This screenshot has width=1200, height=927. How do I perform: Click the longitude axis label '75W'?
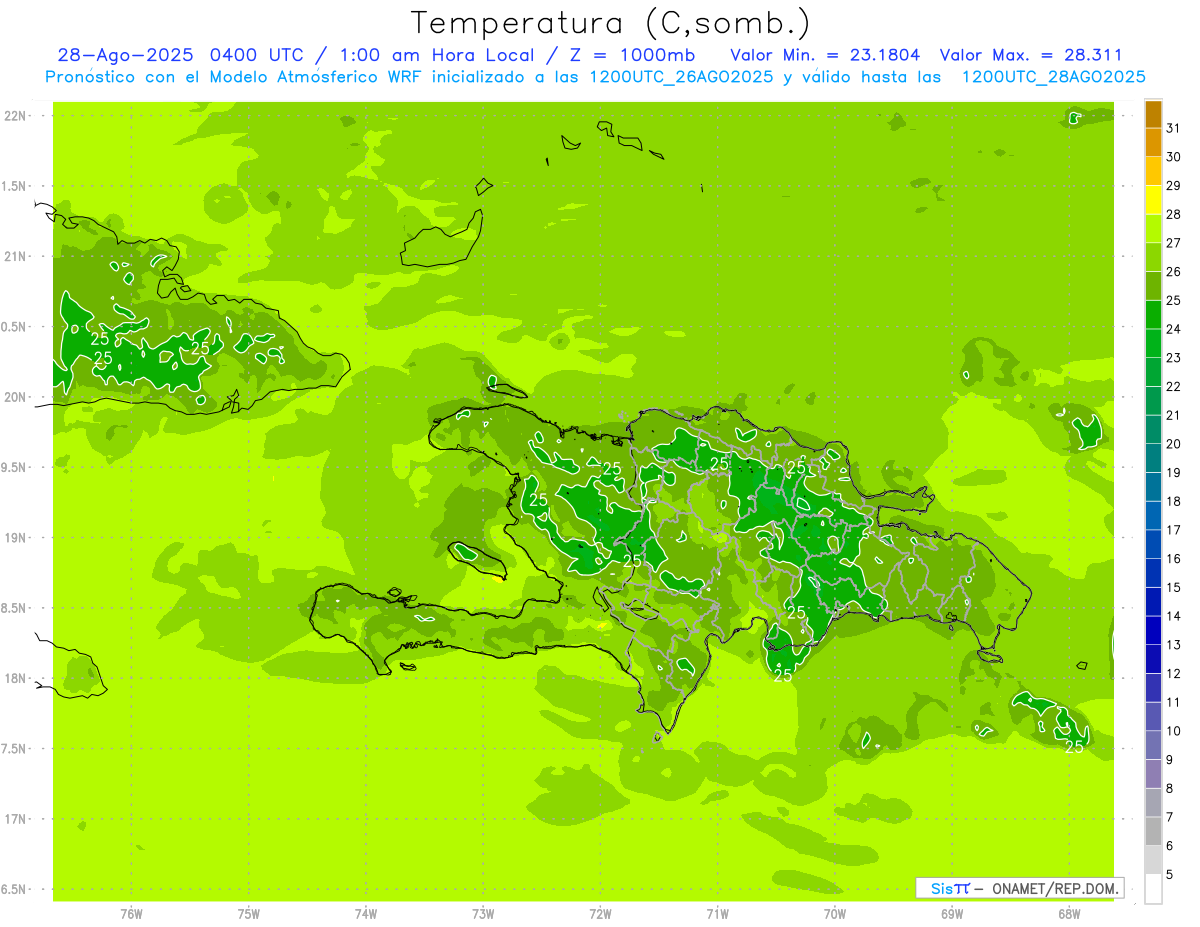point(249,914)
